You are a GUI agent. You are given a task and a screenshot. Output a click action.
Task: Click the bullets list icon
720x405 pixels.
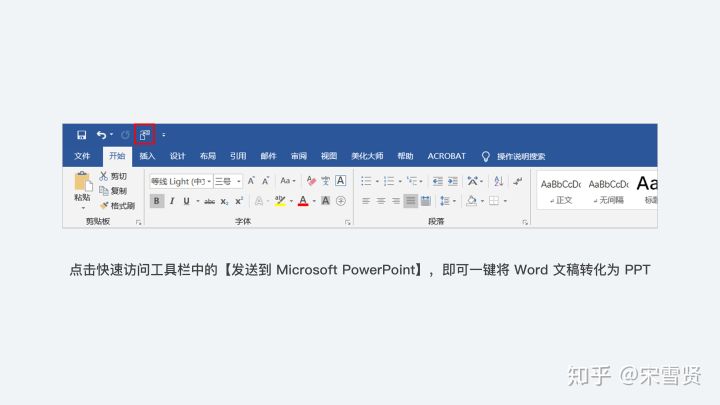366,181
